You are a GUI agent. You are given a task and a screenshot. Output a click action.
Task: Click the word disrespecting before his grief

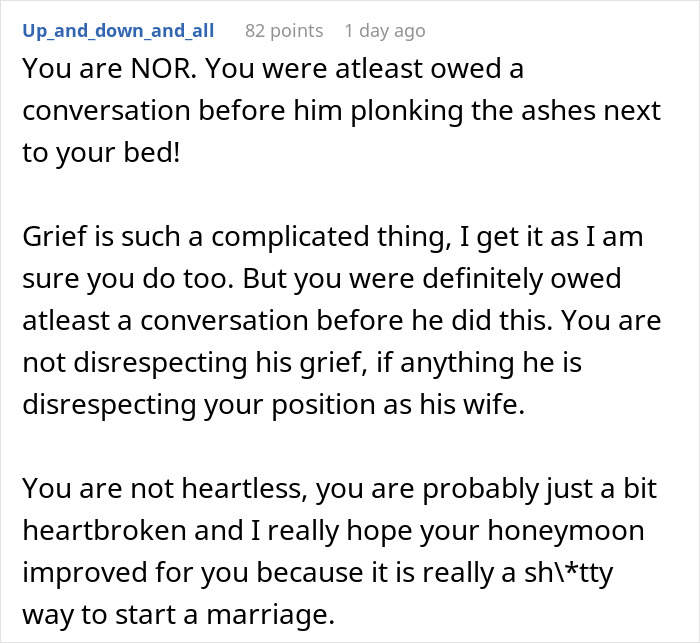tap(160, 363)
